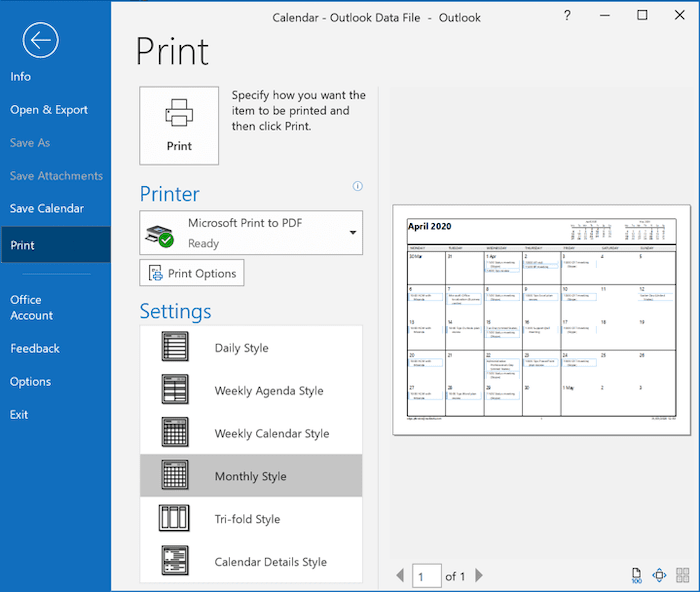Open Feedback page
Image resolution: width=700 pixels, height=592 pixels.
35,348
